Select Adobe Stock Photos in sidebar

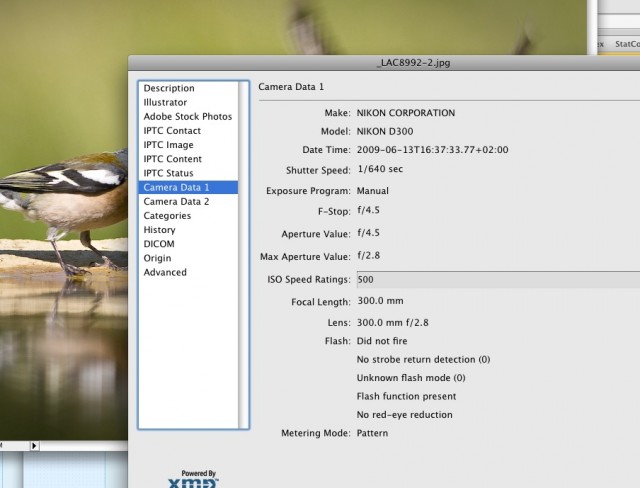(x=187, y=117)
